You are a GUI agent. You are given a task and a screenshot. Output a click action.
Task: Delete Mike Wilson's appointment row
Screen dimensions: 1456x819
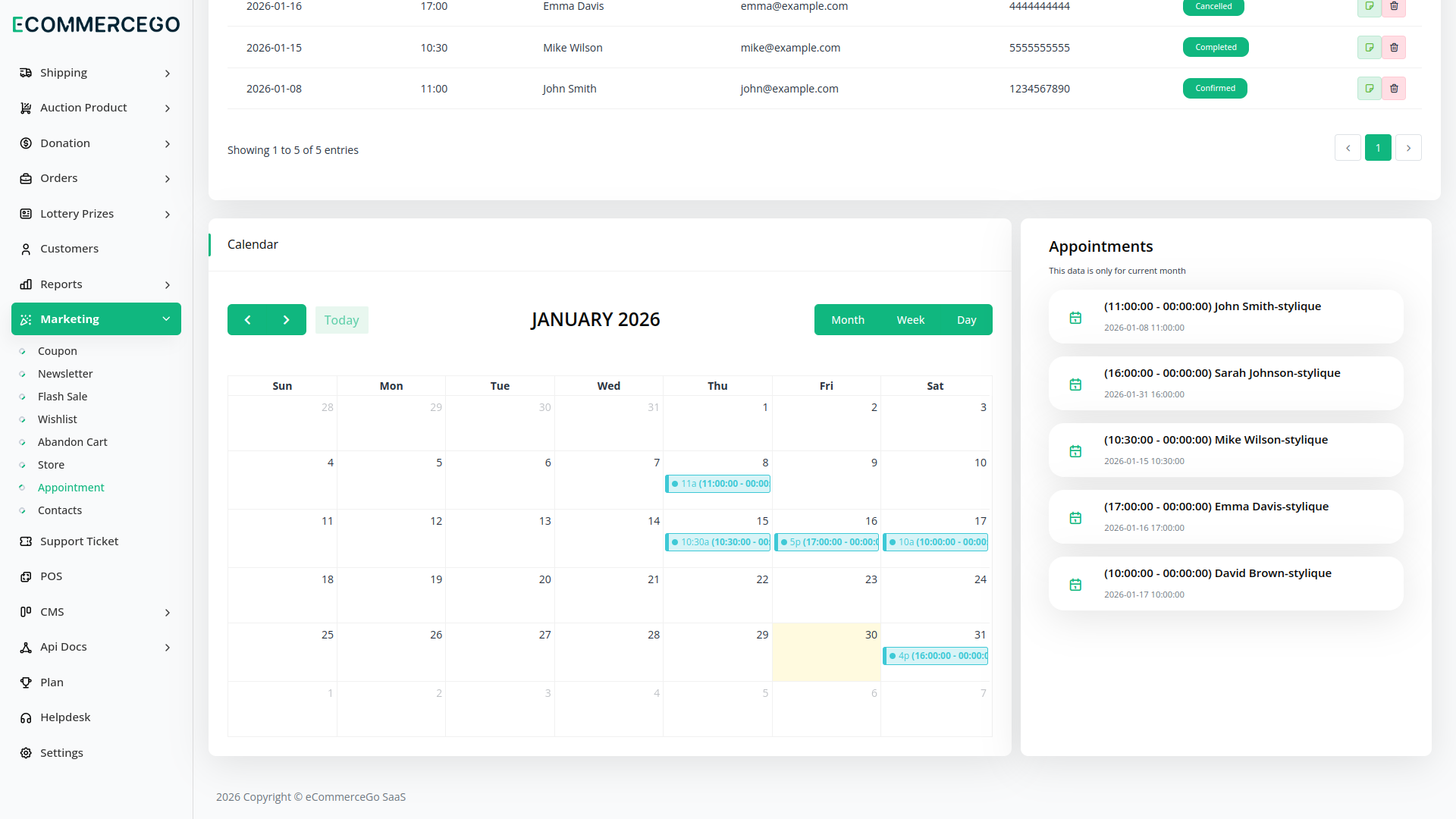coord(1394,47)
